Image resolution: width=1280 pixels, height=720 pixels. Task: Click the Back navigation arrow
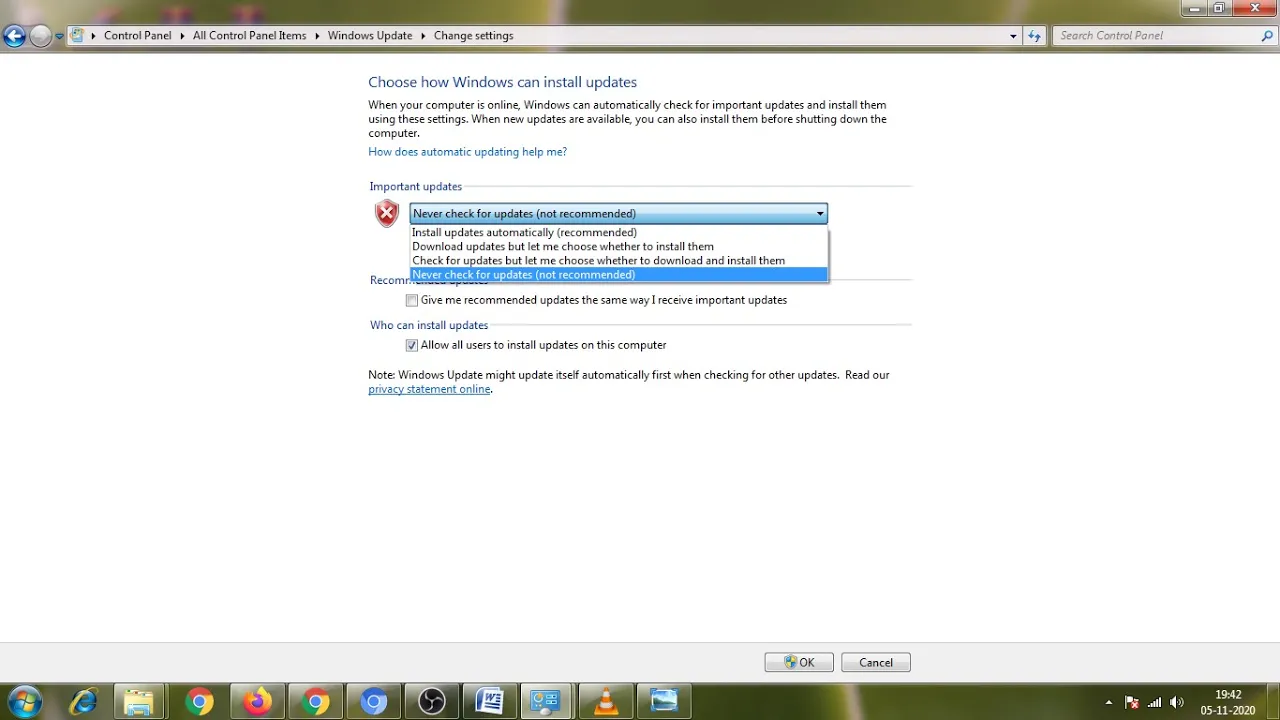[x=14, y=36]
